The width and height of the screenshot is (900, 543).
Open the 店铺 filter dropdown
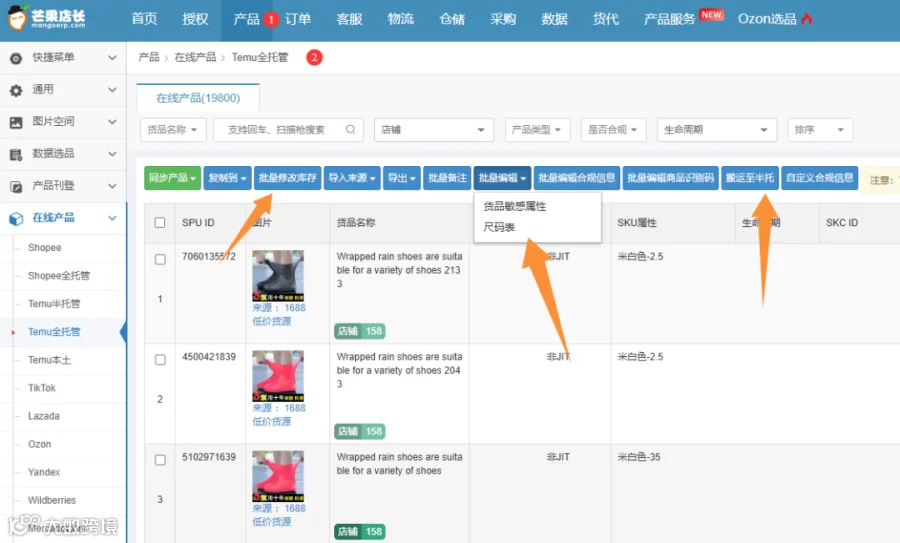(433, 130)
